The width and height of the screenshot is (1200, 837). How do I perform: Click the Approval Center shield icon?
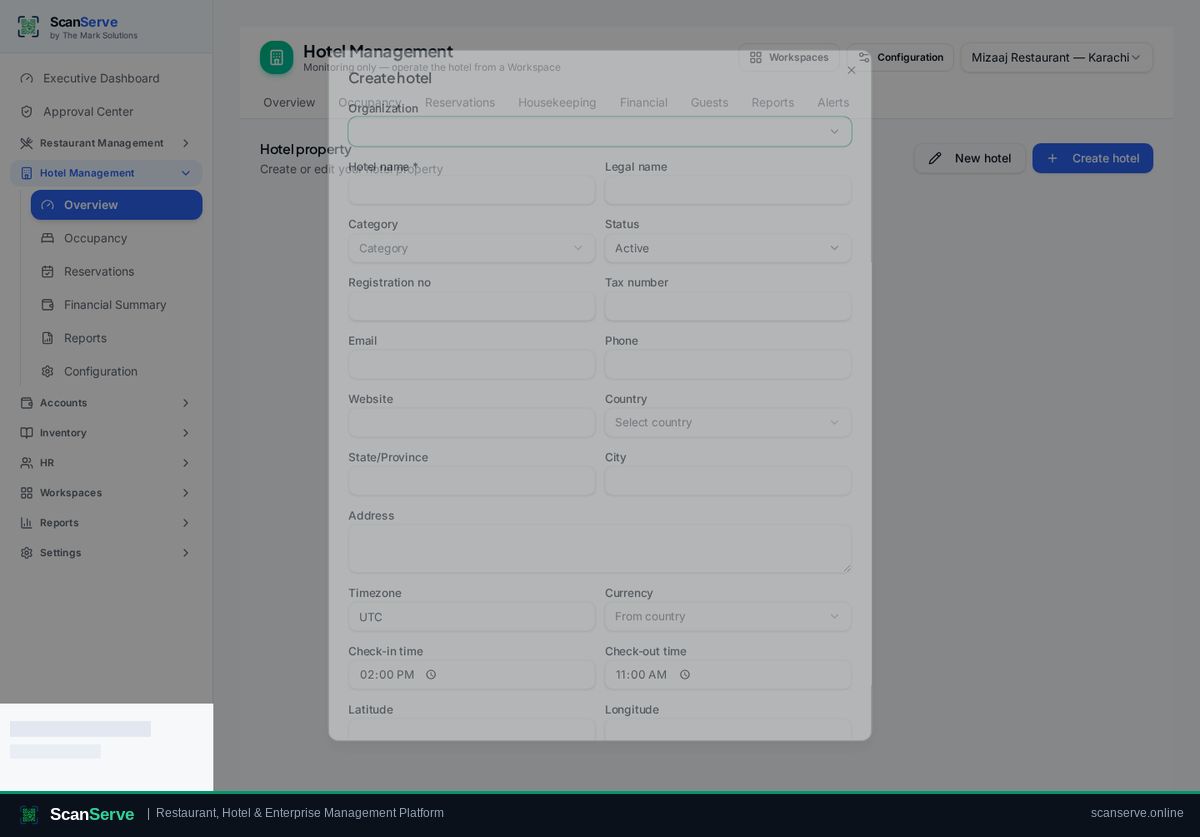pos(27,111)
